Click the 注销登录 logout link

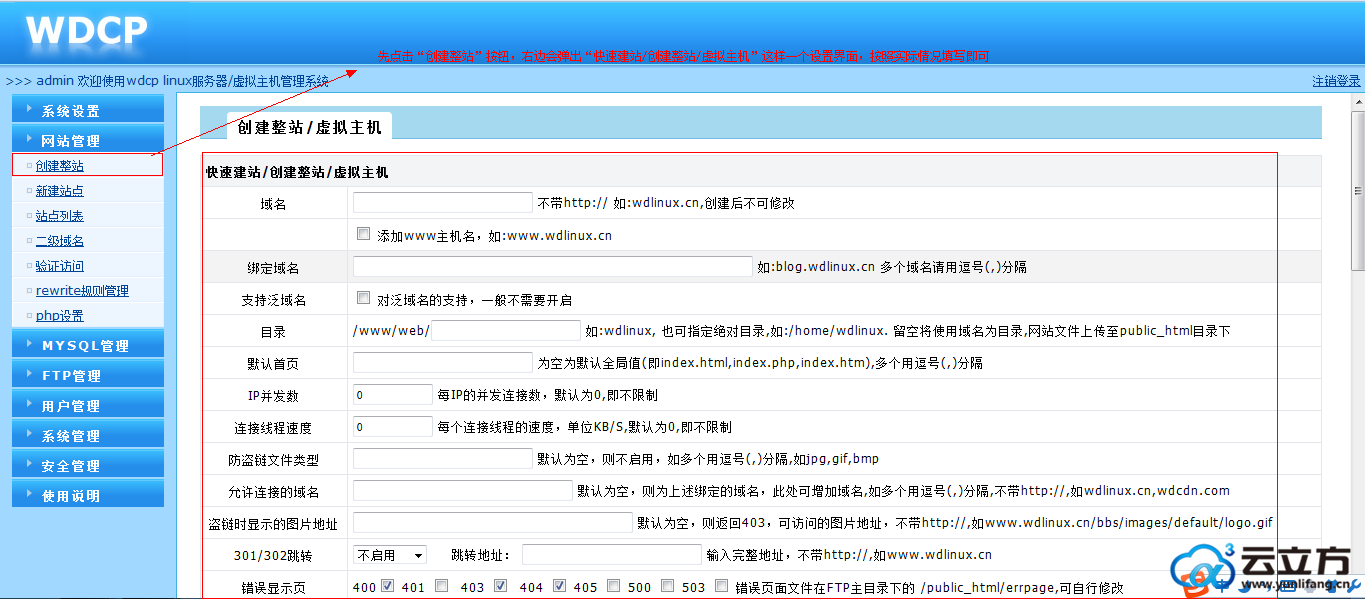1337,81
